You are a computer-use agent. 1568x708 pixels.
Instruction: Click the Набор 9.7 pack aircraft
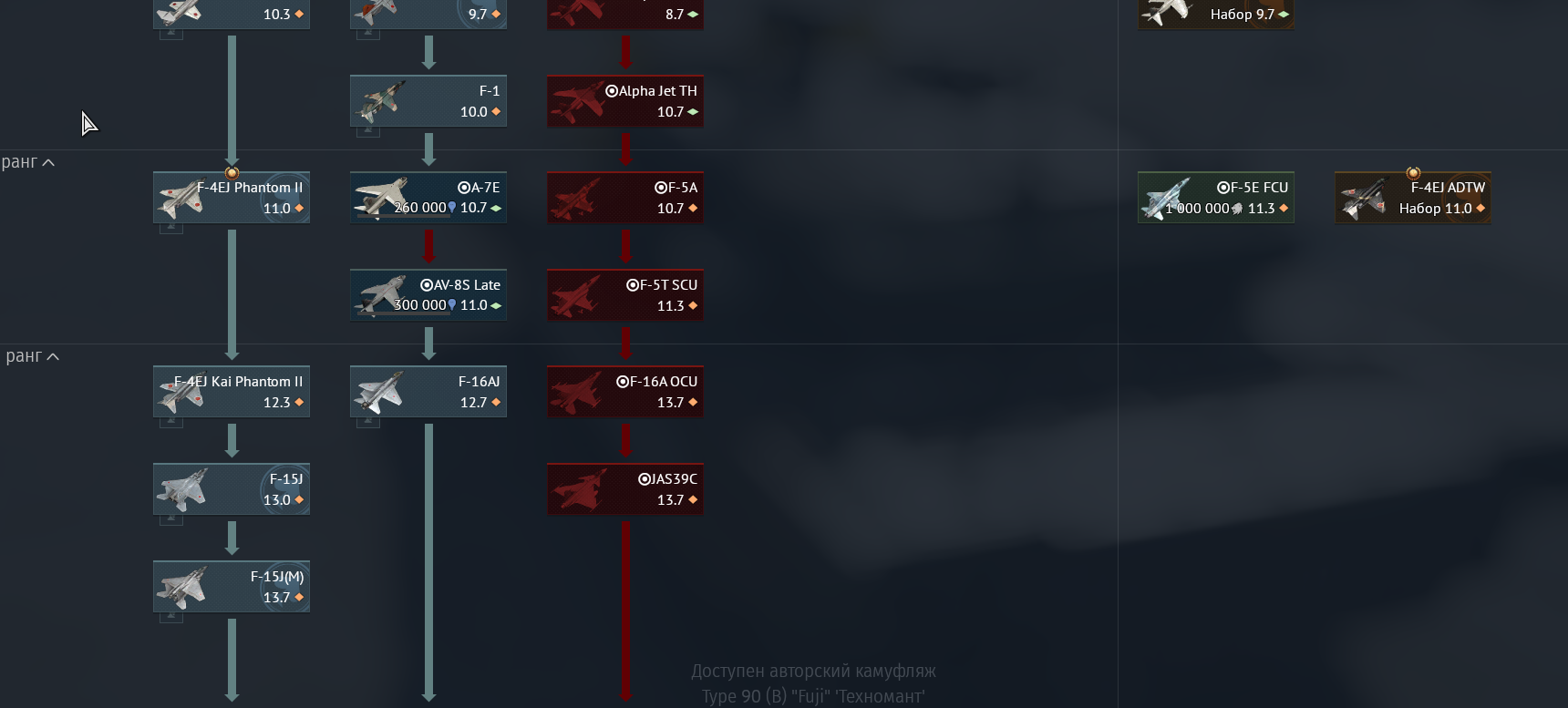click(x=1216, y=14)
